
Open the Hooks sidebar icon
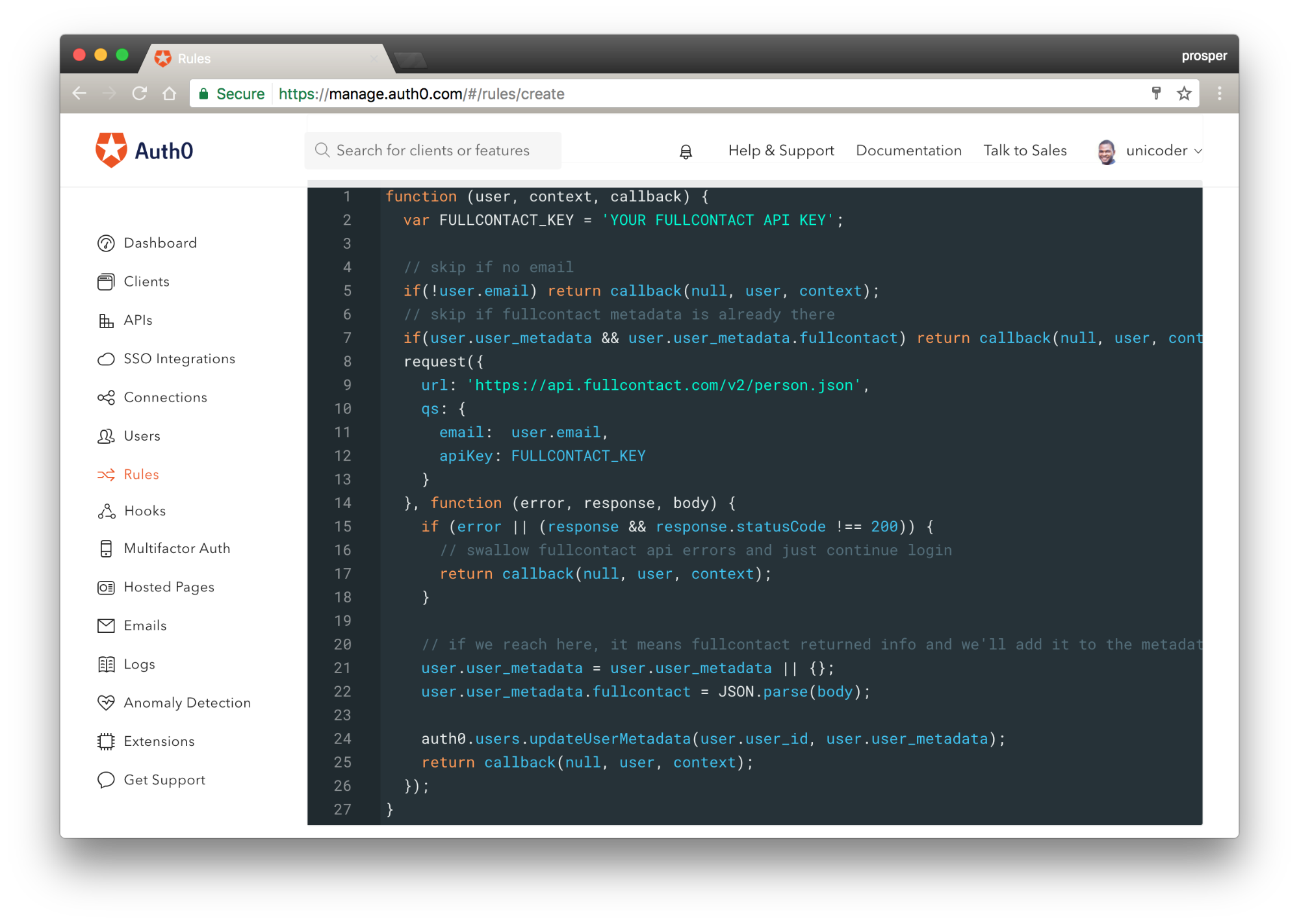(x=106, y=511)
